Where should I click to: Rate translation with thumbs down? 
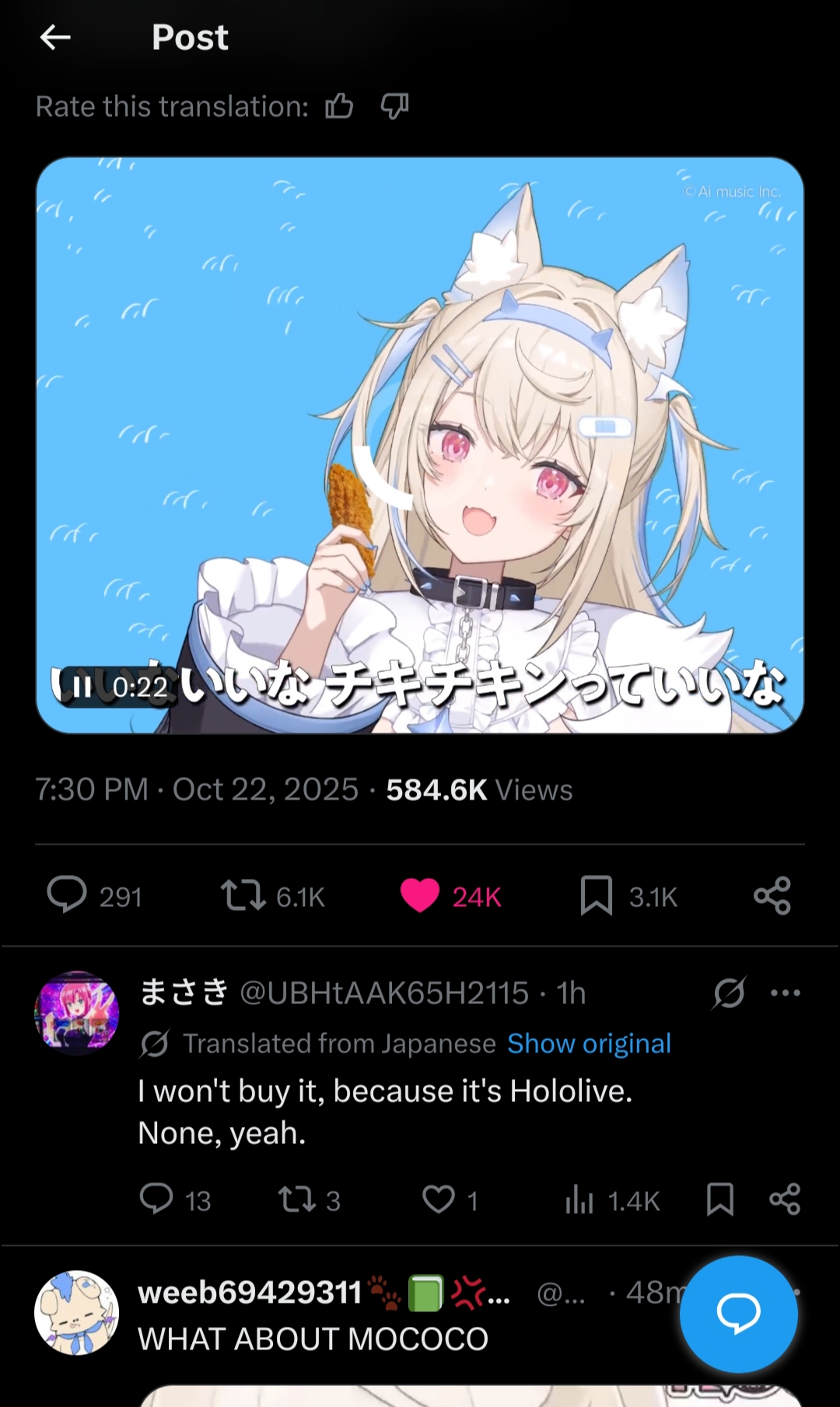point(394,106)
